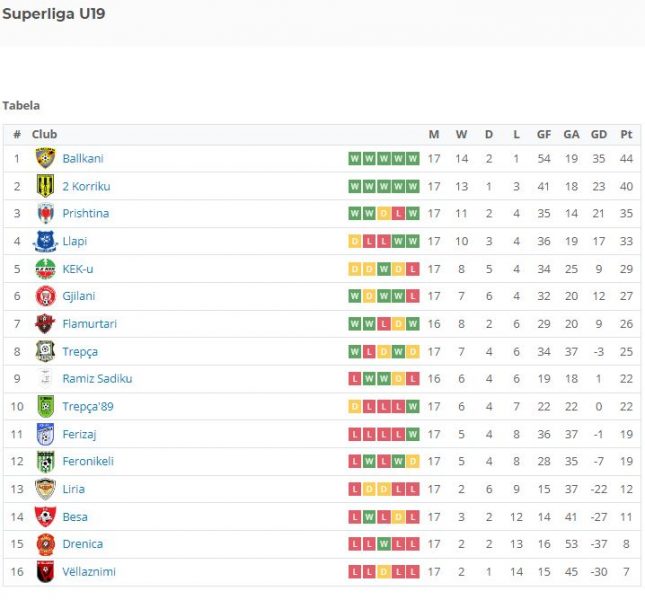Click the Flamurtari dark red crest
This screenshot has height=600, width=645.
pos(45,324)
